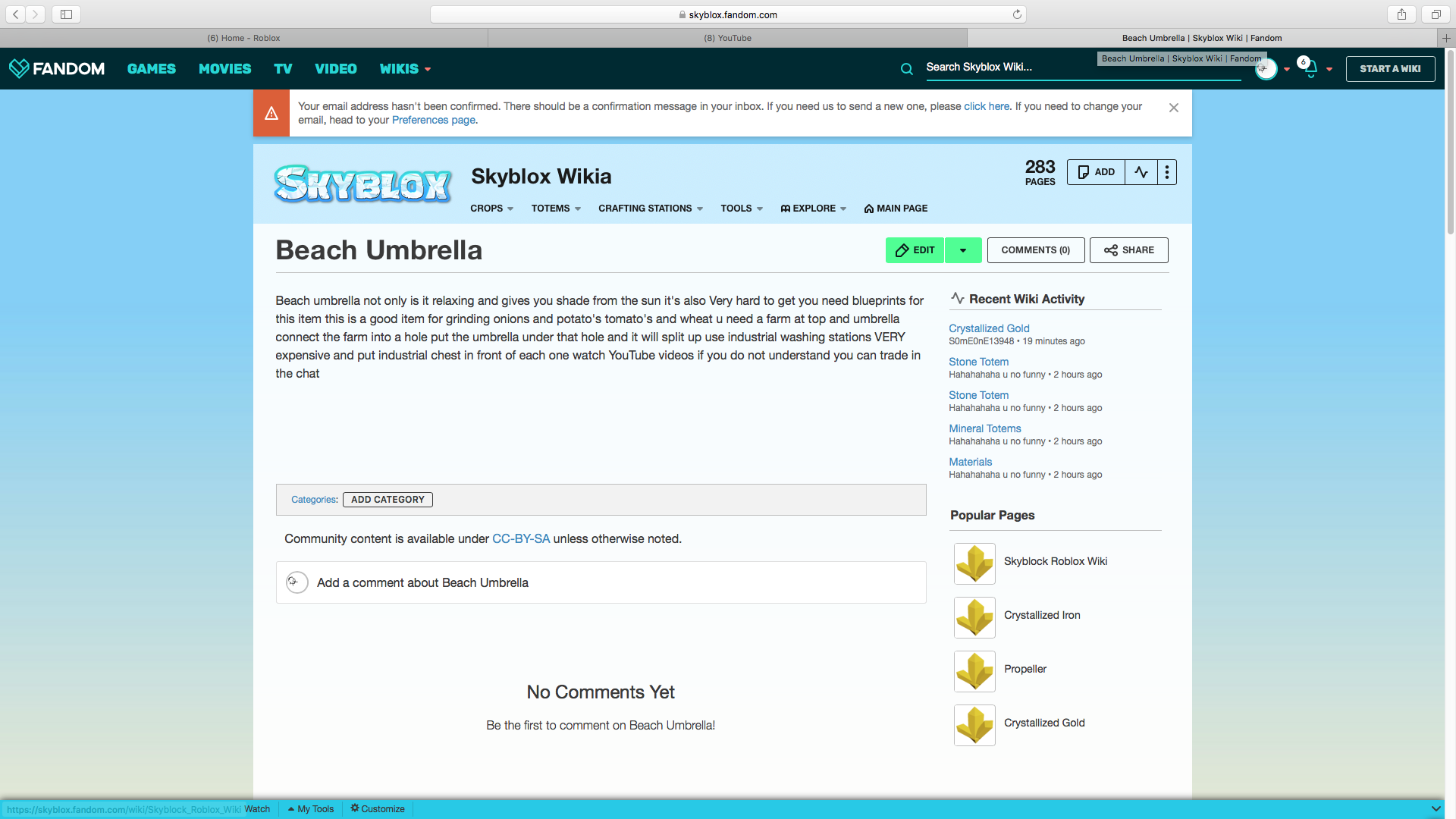Switch to the YouTube tab
The image size is (1456, 819).
[x=727, y=38]
